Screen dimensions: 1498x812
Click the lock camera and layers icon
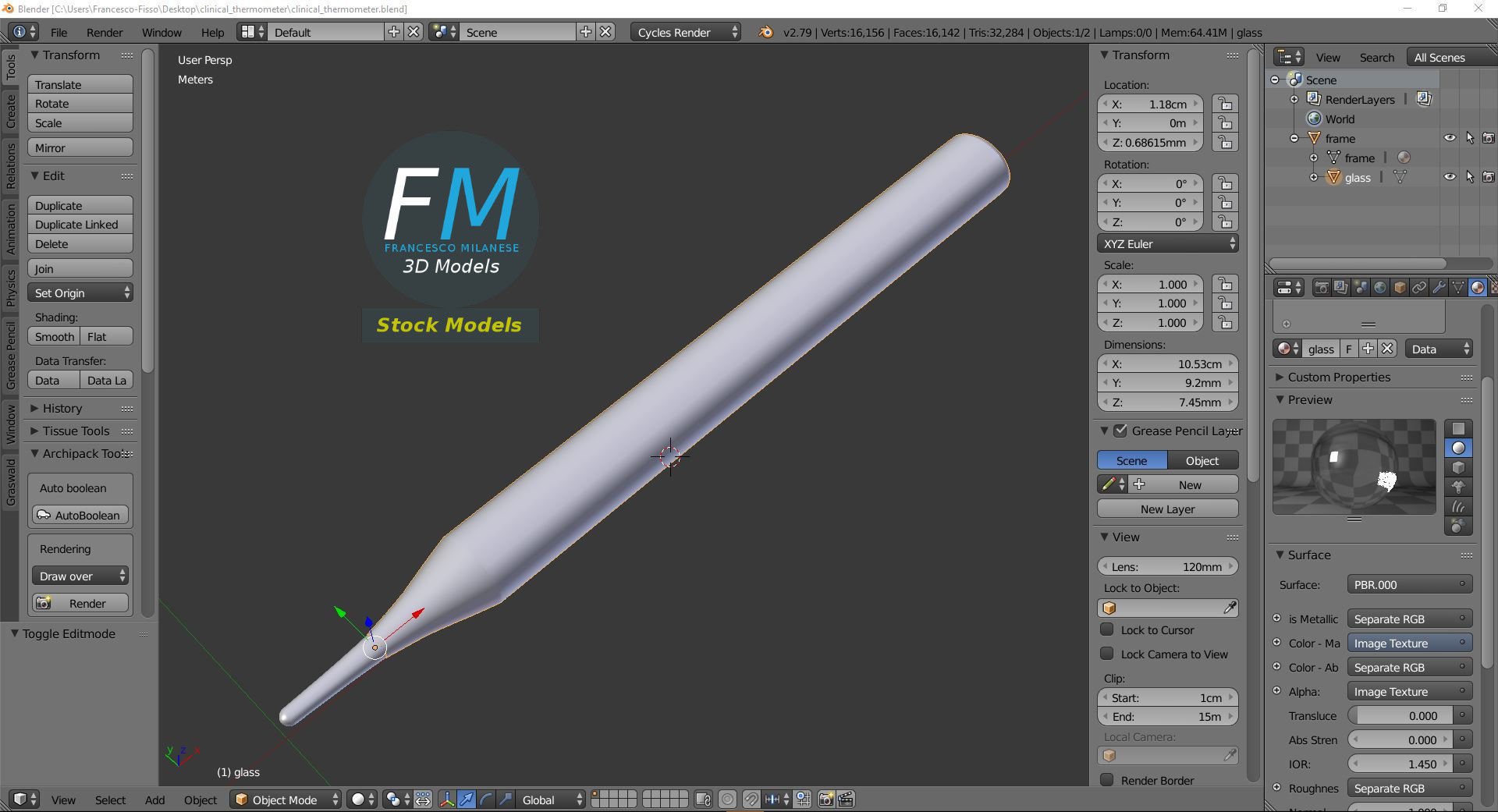tap(703, 800)
